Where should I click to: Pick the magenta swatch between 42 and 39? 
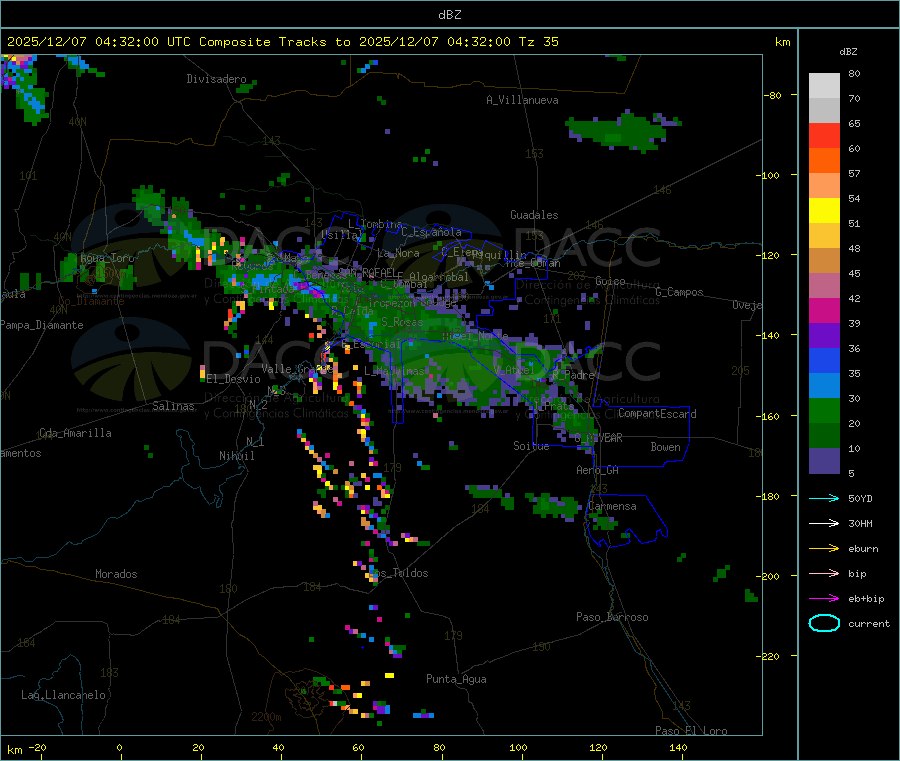point(824,310)
